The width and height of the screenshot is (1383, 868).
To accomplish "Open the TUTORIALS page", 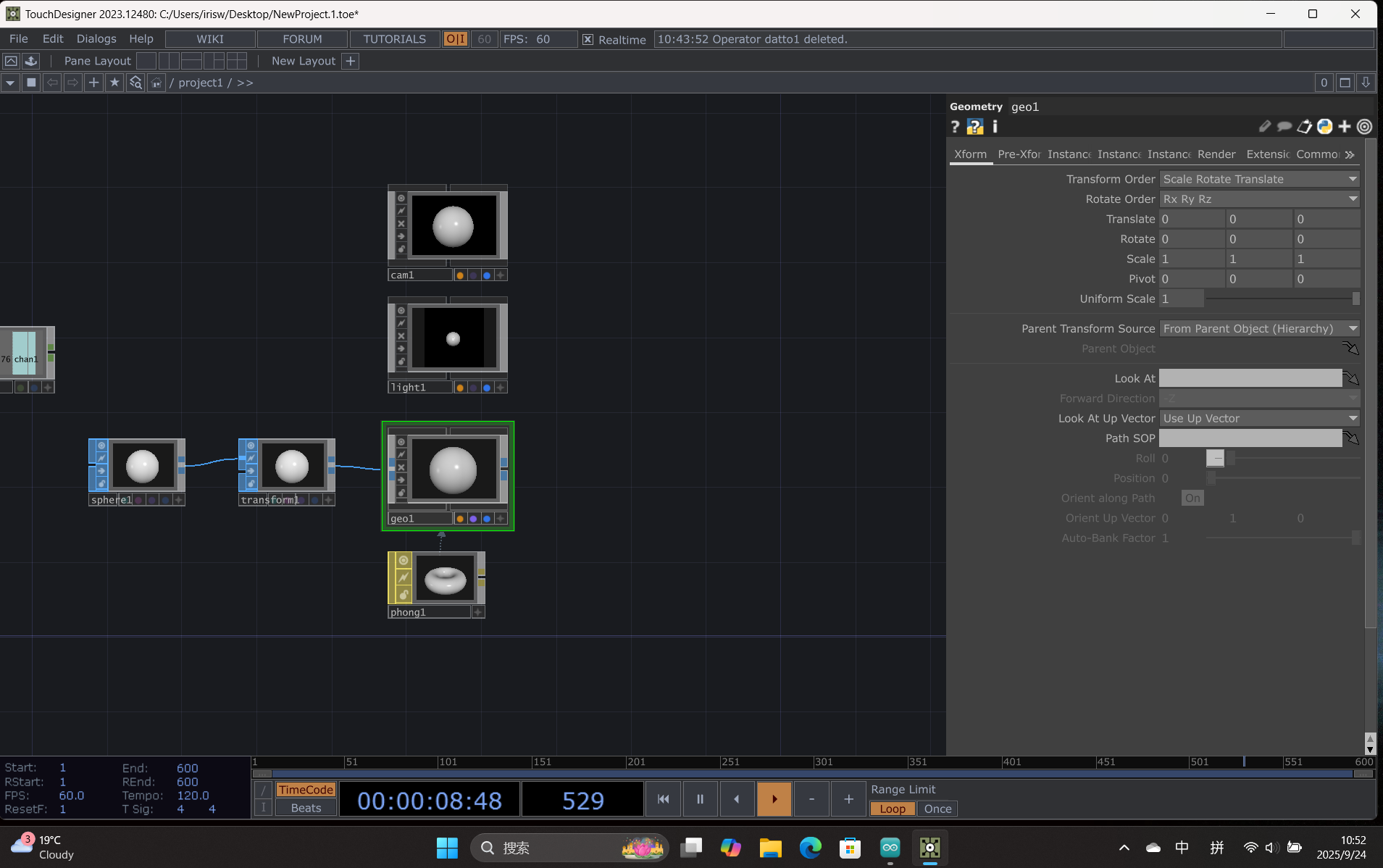I will pyautogui.click(x=394, y=38).
